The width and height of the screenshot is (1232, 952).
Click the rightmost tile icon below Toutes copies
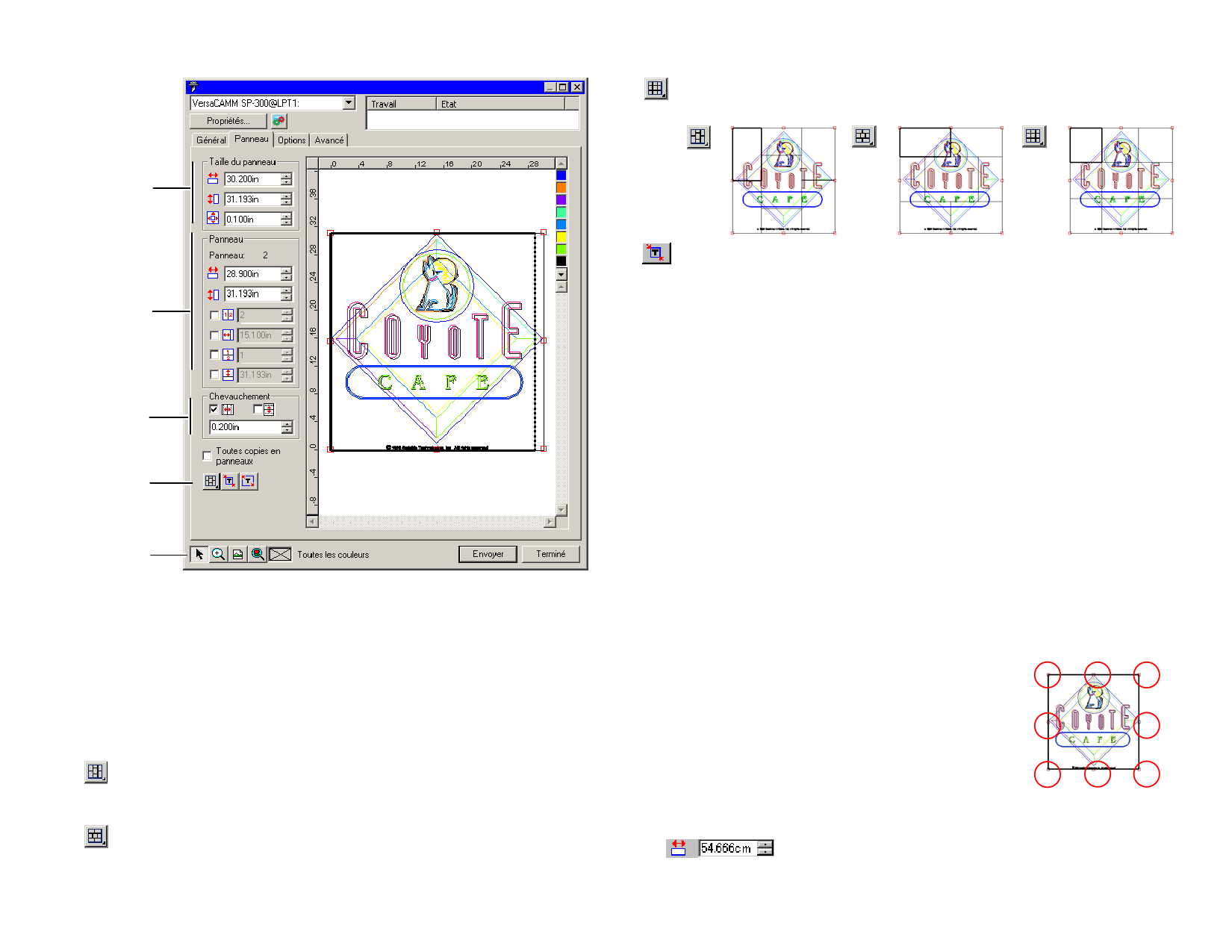click(x=249, y=482)
